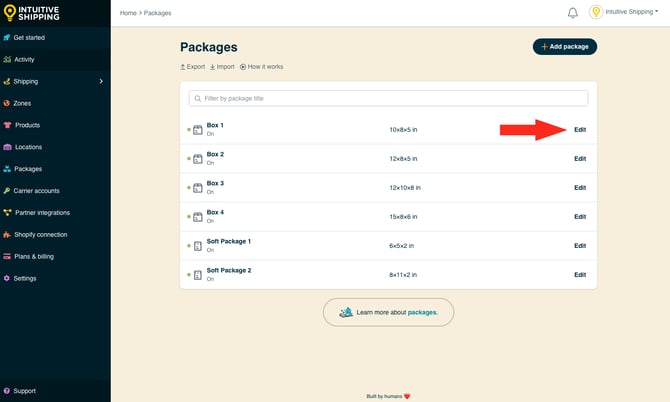The width and height of the screenshot is (670, 402).
Task: Open Partner integrations menu item
Action: coord(42,212)
